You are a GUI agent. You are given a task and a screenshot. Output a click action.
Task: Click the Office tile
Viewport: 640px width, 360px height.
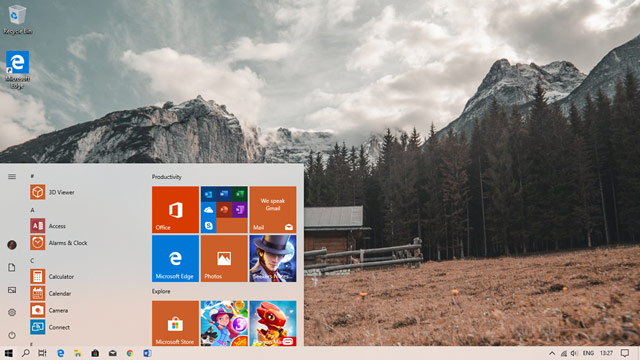pyautogui.click(x=176, y=210)
